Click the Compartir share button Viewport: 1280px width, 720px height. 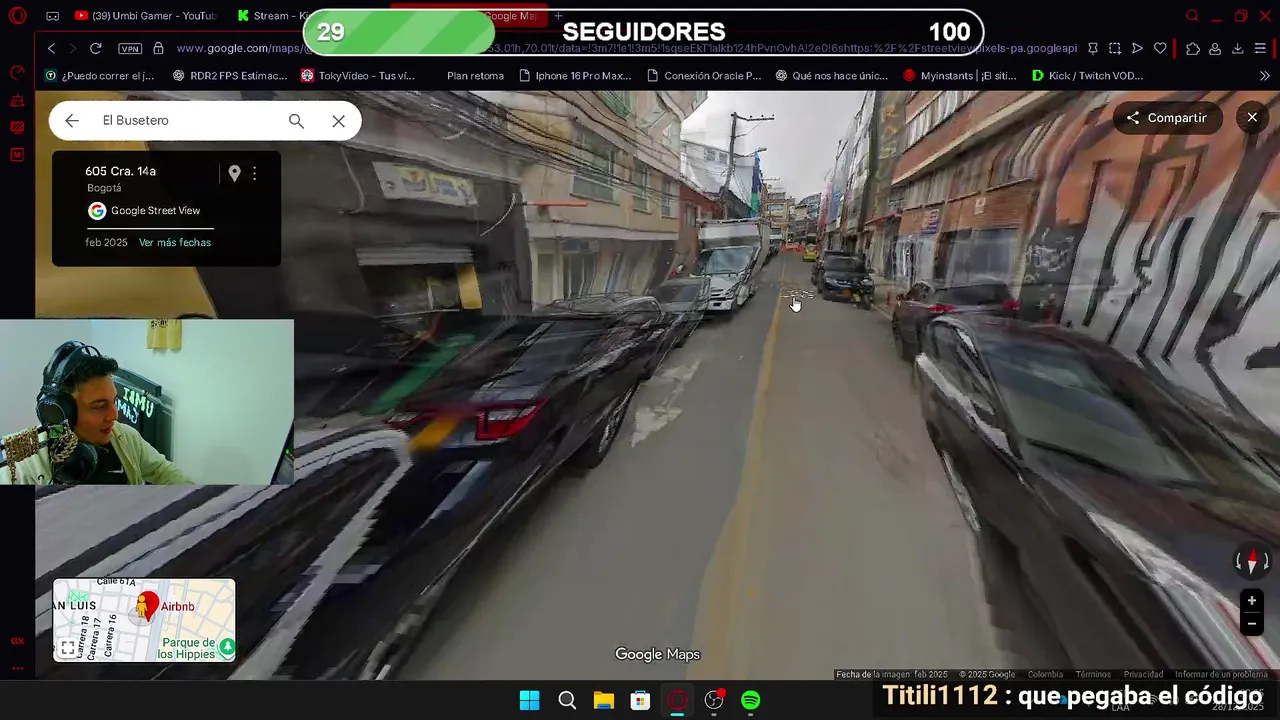pyautogui.click(x=1167, y=118)
